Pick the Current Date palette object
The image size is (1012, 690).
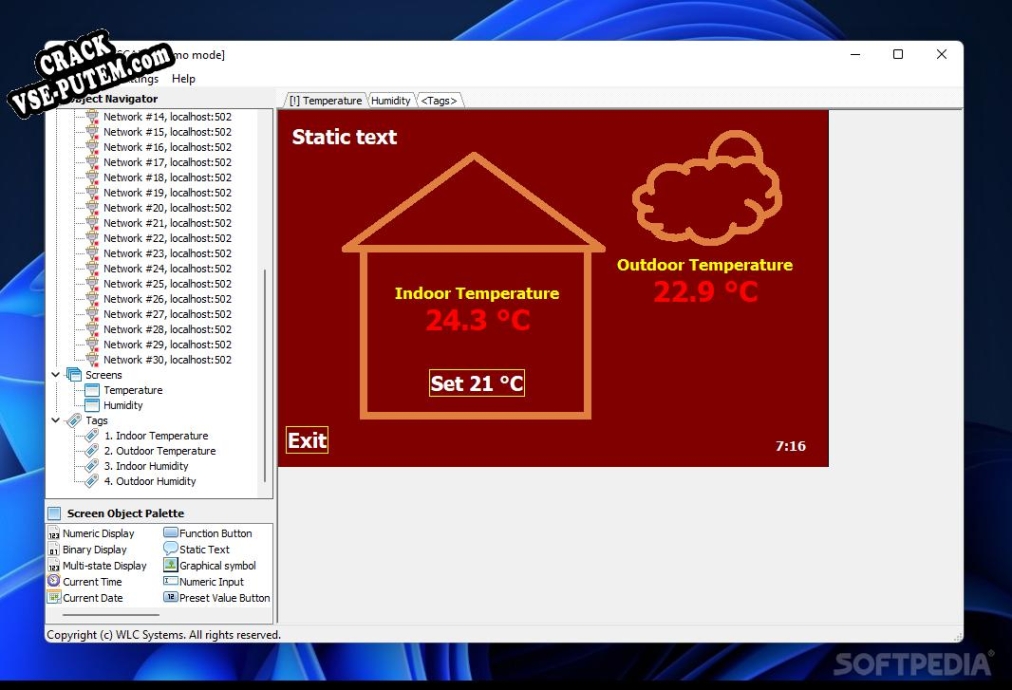click(x=85, y=598)
